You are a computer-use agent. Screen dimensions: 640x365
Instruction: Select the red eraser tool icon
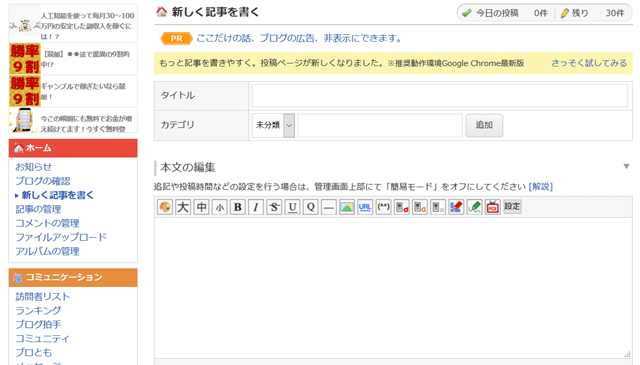click(456, 207)
